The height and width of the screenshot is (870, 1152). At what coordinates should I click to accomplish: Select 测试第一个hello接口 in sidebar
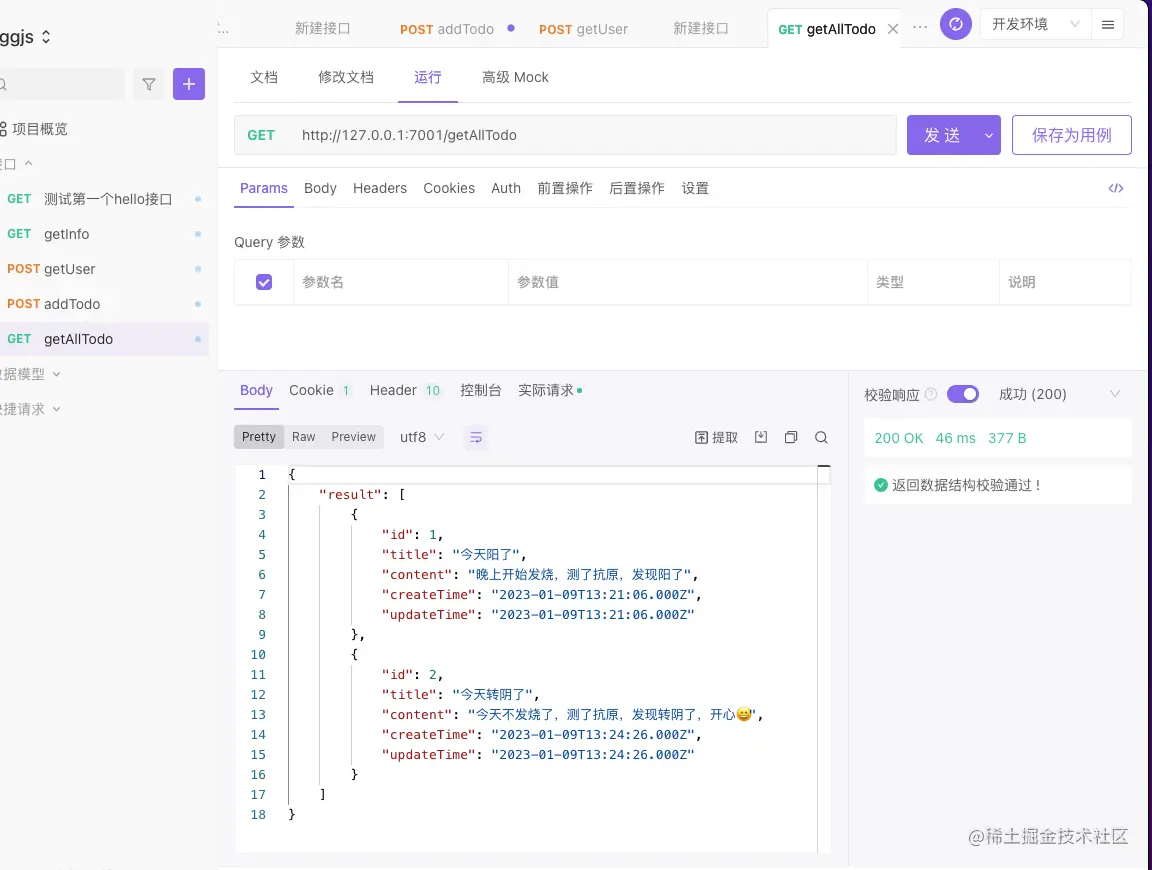pos(103,199)
